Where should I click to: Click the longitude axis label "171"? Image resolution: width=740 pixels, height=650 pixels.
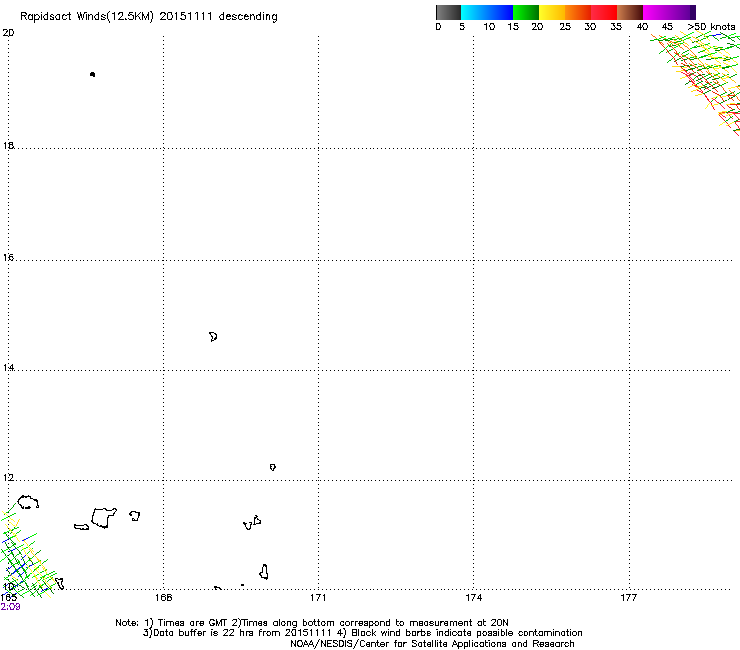(318, 598)
